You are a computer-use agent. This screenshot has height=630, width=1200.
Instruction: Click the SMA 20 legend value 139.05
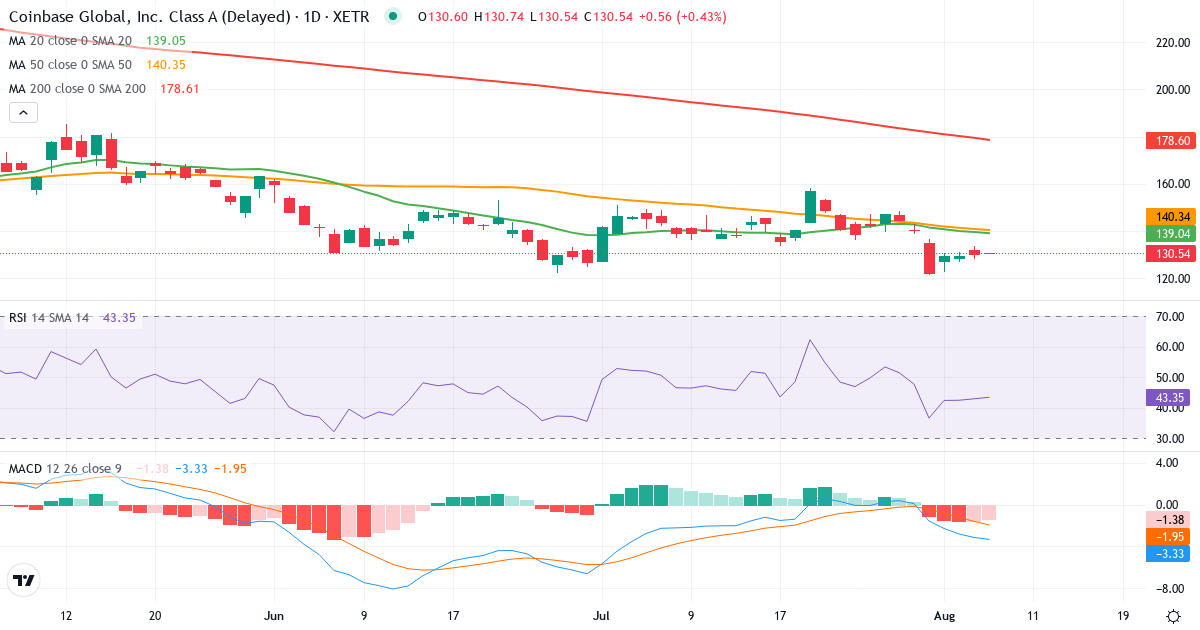[166, 41]
